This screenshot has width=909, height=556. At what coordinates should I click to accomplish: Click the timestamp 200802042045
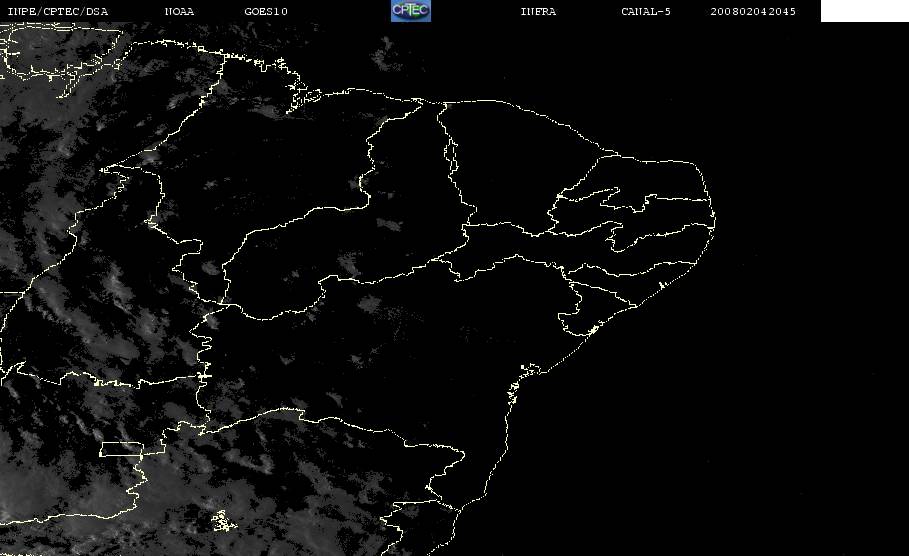click(753, 11)
